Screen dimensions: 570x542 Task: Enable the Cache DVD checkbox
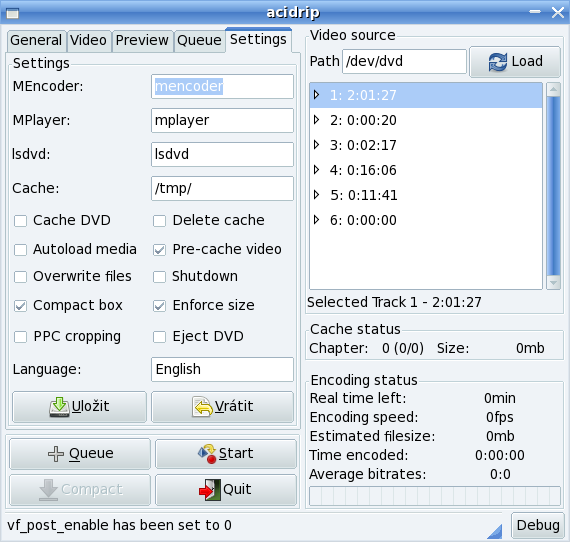point(20,221)
